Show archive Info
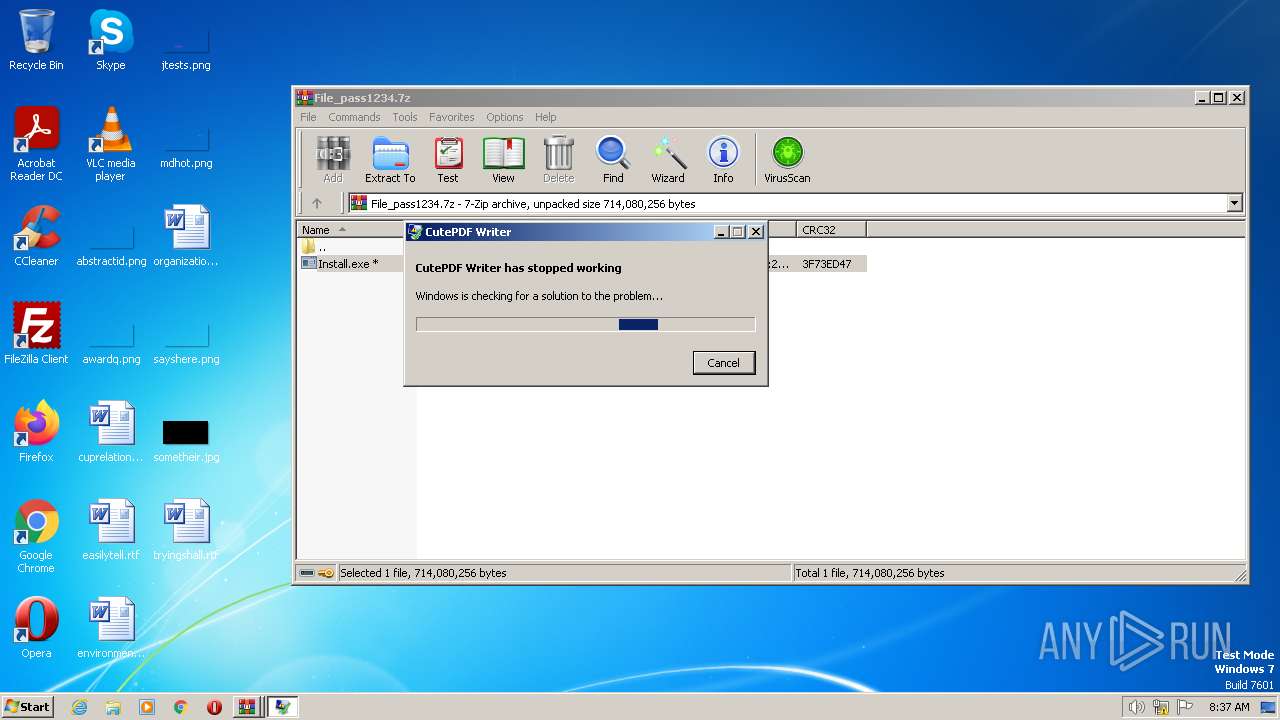 coord(723,160)
